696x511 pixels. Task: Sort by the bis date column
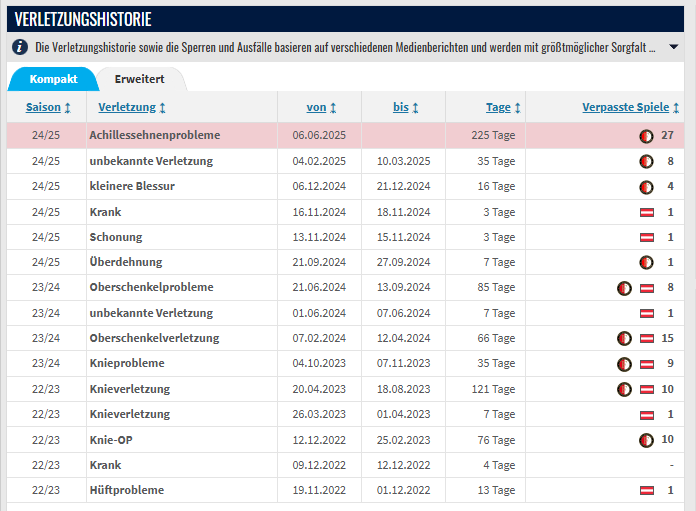click(x=405, y=107)
